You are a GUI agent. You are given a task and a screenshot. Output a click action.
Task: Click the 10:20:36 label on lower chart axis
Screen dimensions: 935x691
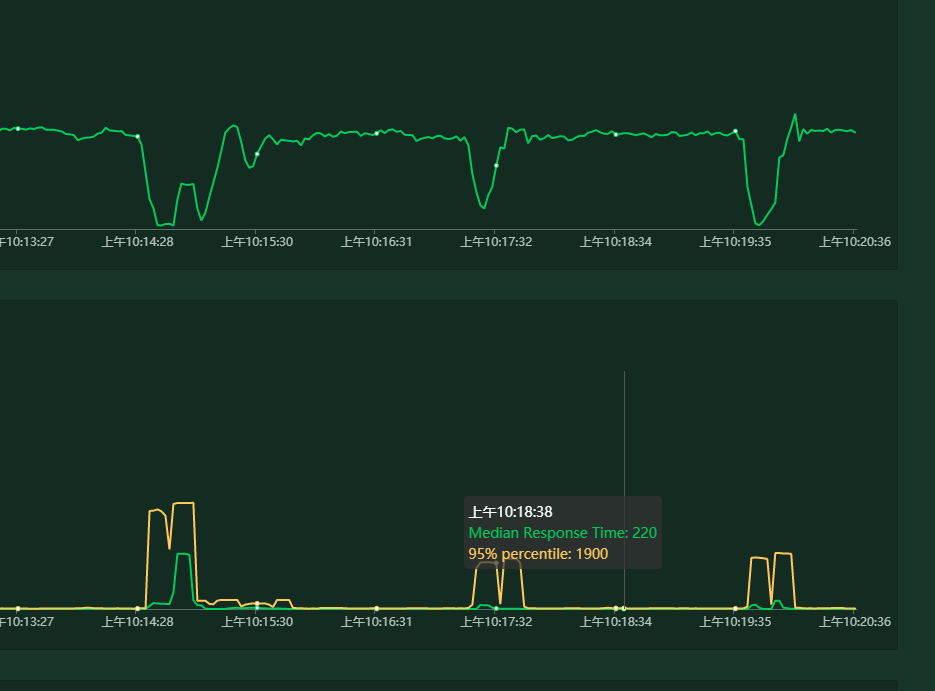(855, 622)
